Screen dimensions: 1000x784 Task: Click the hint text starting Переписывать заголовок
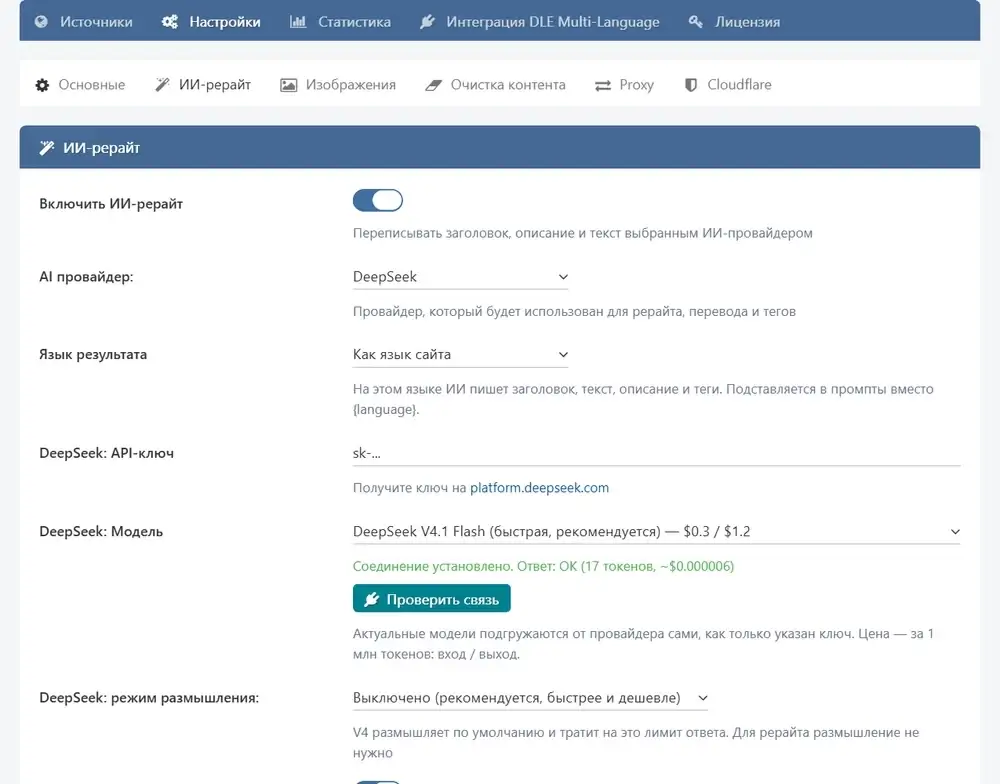coord(583,233)
